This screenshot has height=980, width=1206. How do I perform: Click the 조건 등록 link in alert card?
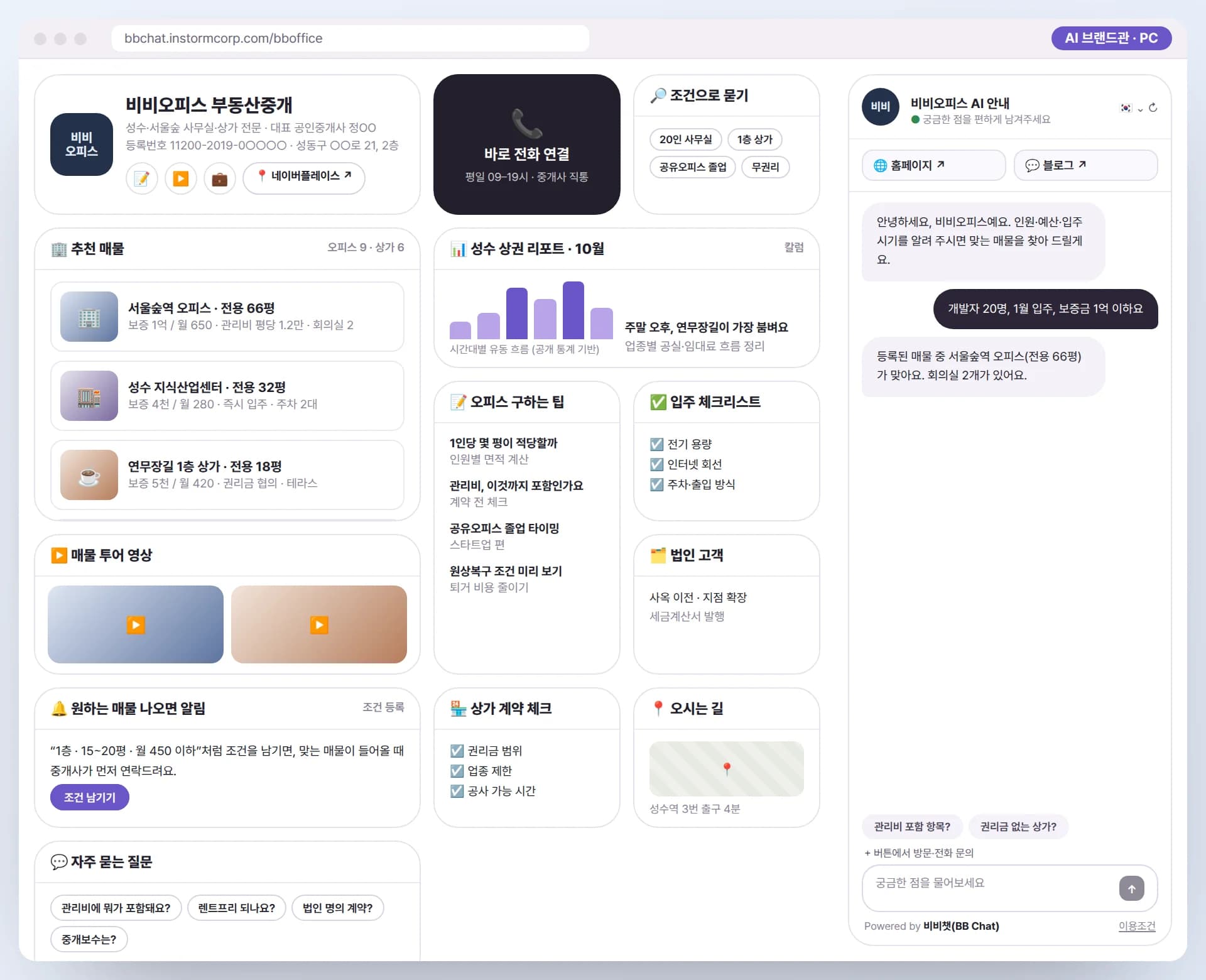pyautogui.click(x=383, y=707)
